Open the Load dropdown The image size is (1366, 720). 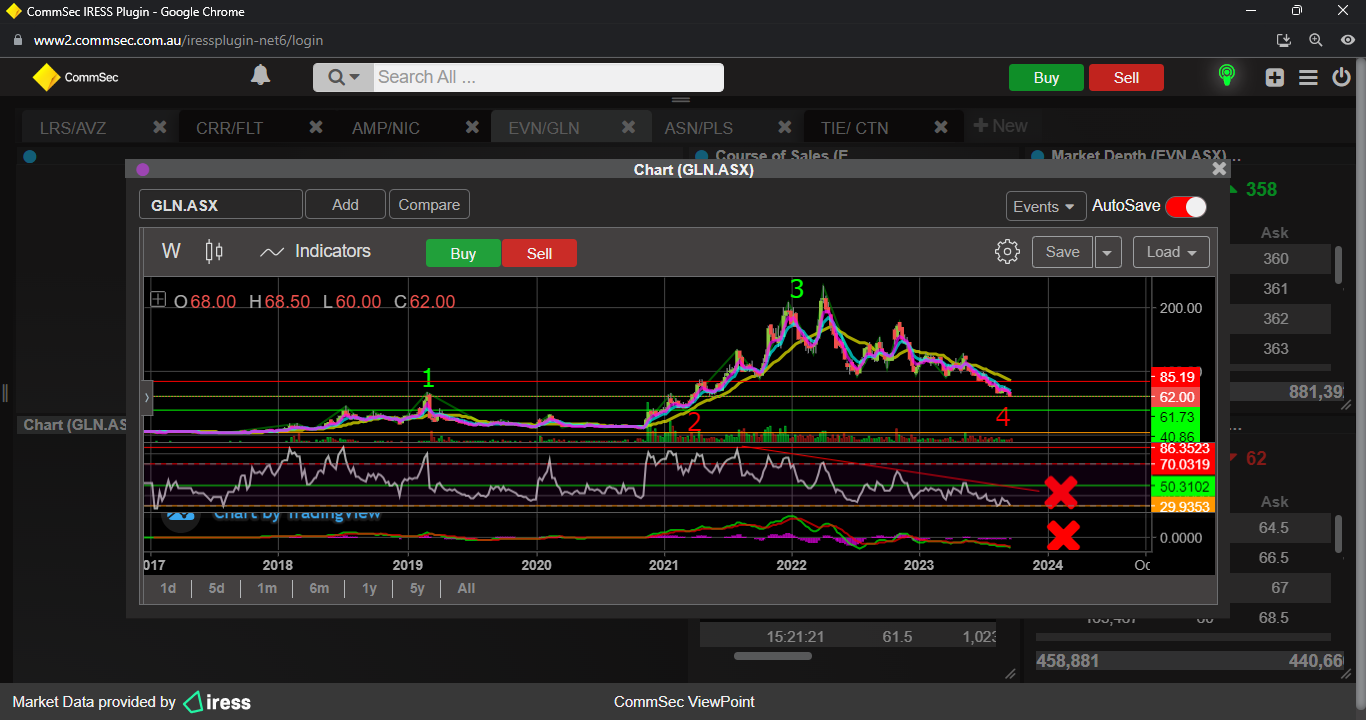1171,252
